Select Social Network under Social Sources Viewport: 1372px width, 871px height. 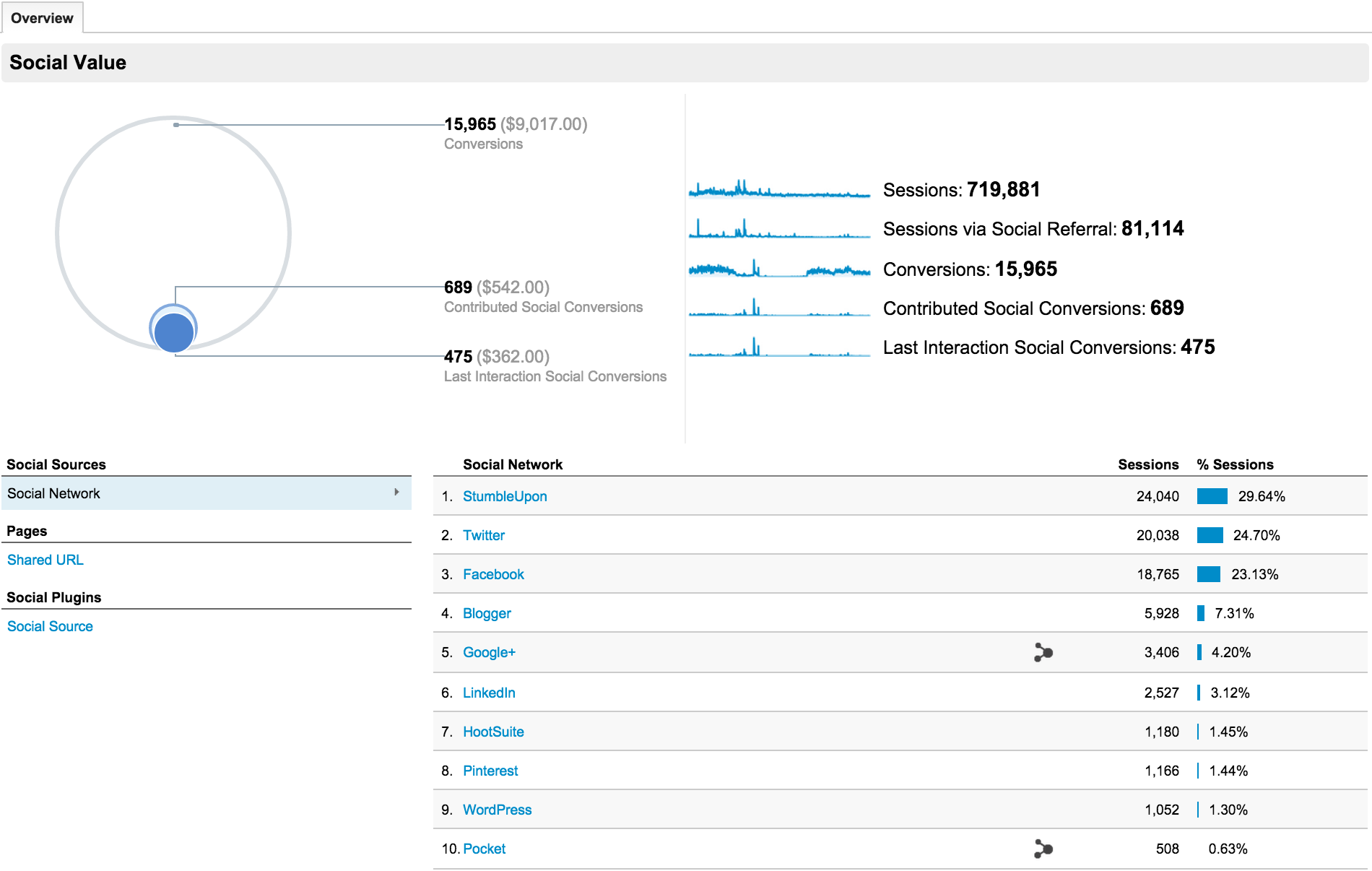207,493
